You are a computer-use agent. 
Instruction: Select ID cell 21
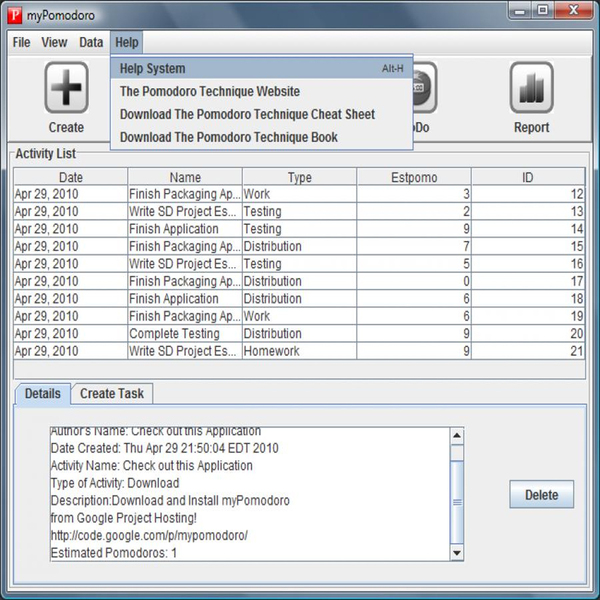click(x=528, y=351)
